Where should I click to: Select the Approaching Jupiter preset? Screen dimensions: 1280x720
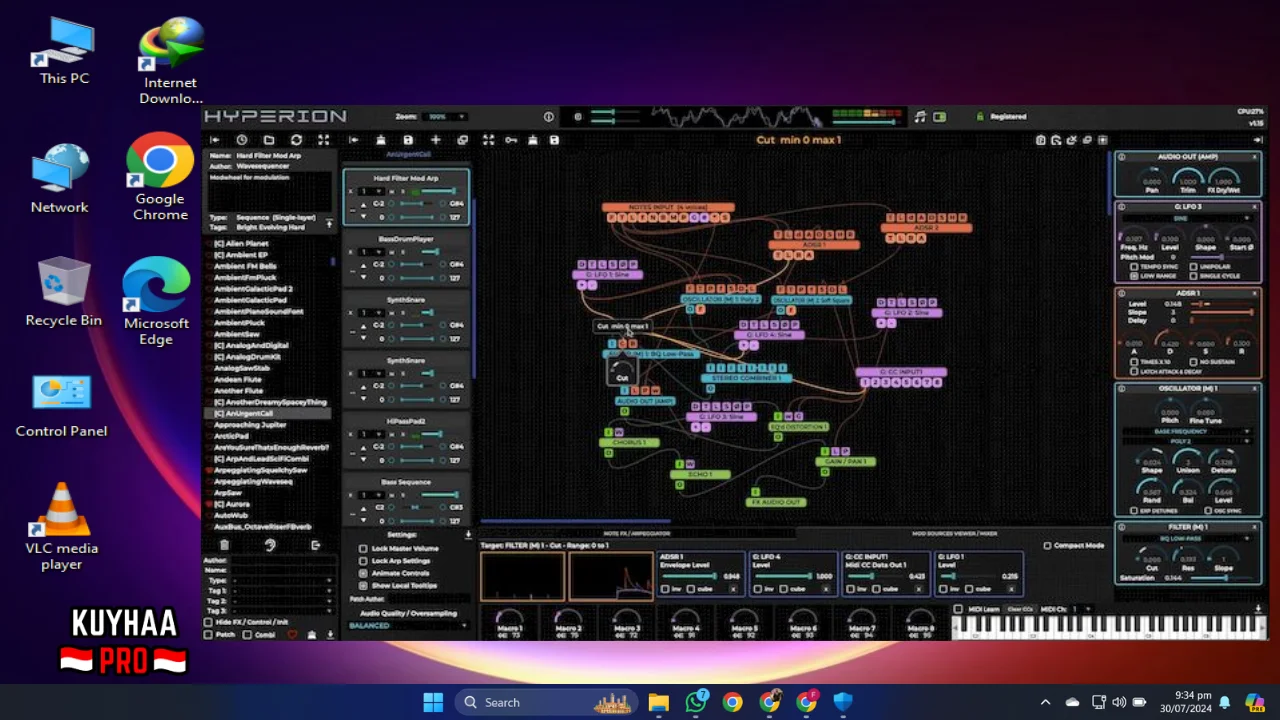coord(250,425)
